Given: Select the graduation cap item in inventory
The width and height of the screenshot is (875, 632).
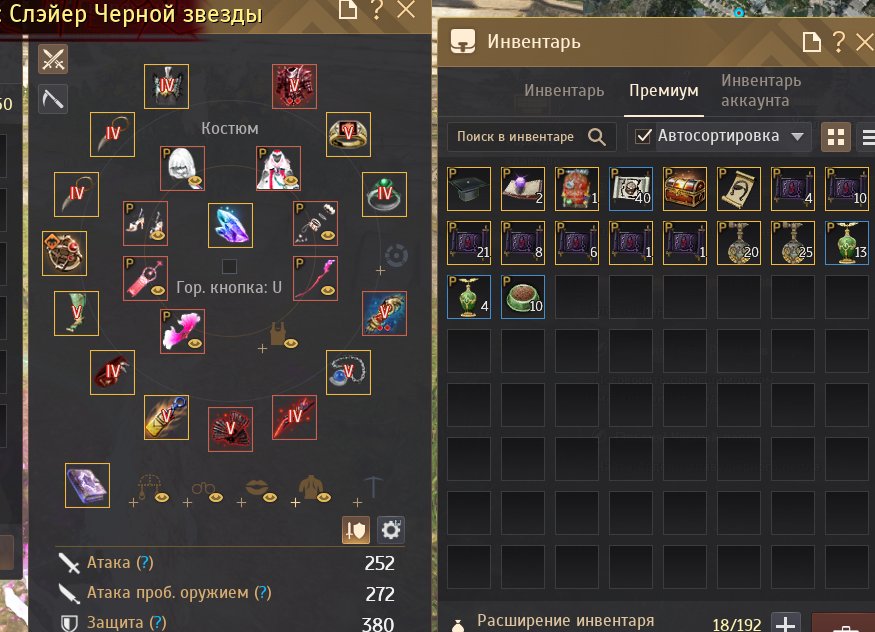Looking at the screenshot, I should point(469,189).
